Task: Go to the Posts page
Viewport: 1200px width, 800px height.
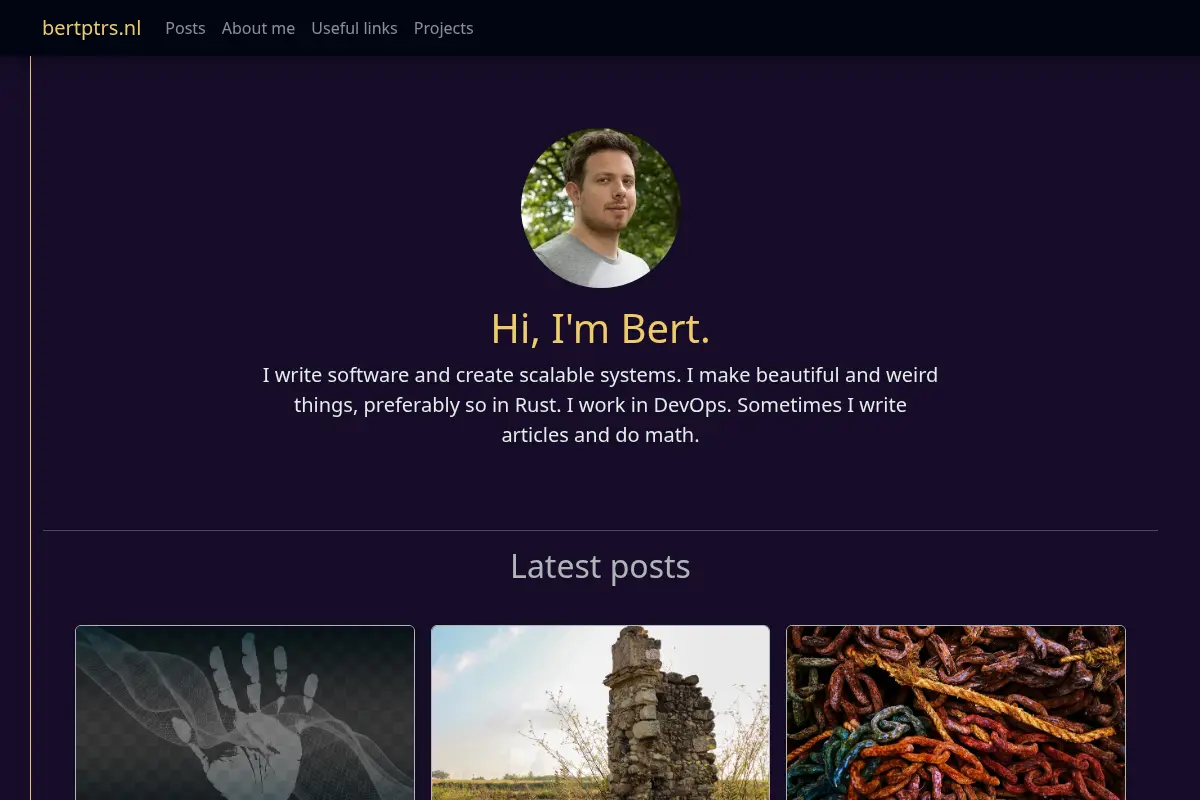Action: (x=185, y=28)
